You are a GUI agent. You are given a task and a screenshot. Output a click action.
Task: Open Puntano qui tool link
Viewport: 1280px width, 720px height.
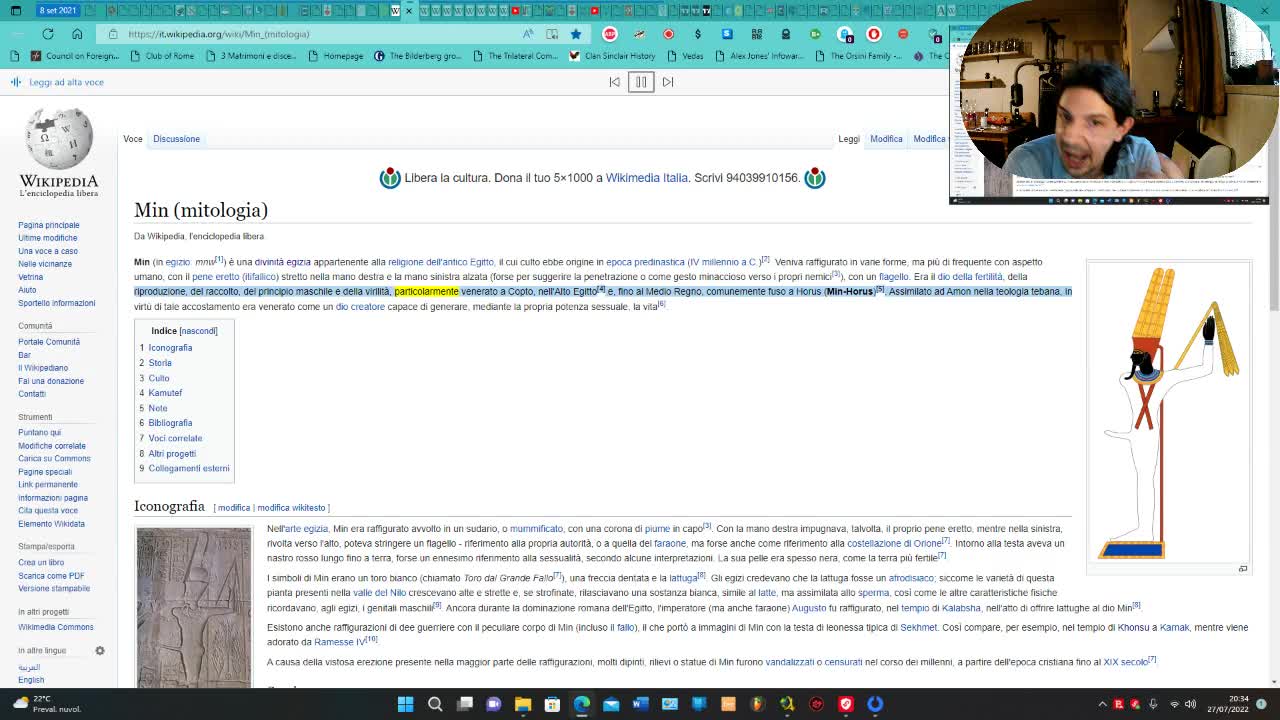tap(39, 433)
